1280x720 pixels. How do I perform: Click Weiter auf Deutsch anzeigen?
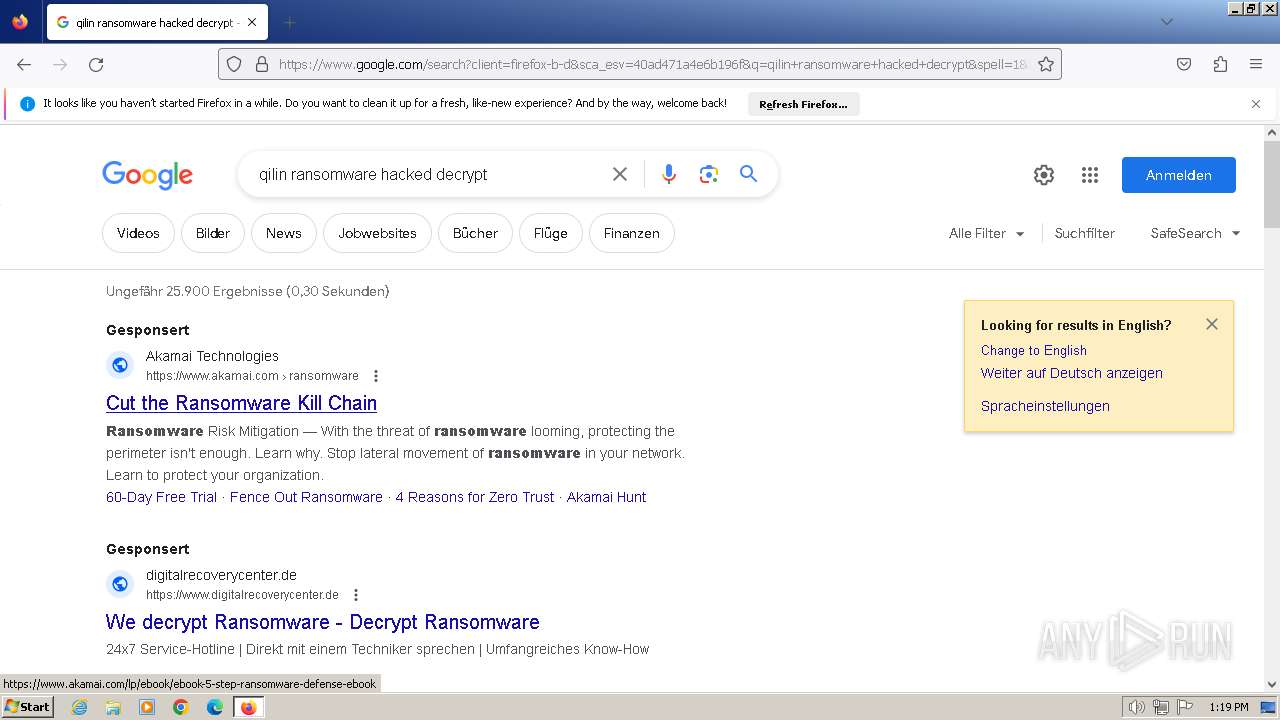click(x=1071, y=373)
